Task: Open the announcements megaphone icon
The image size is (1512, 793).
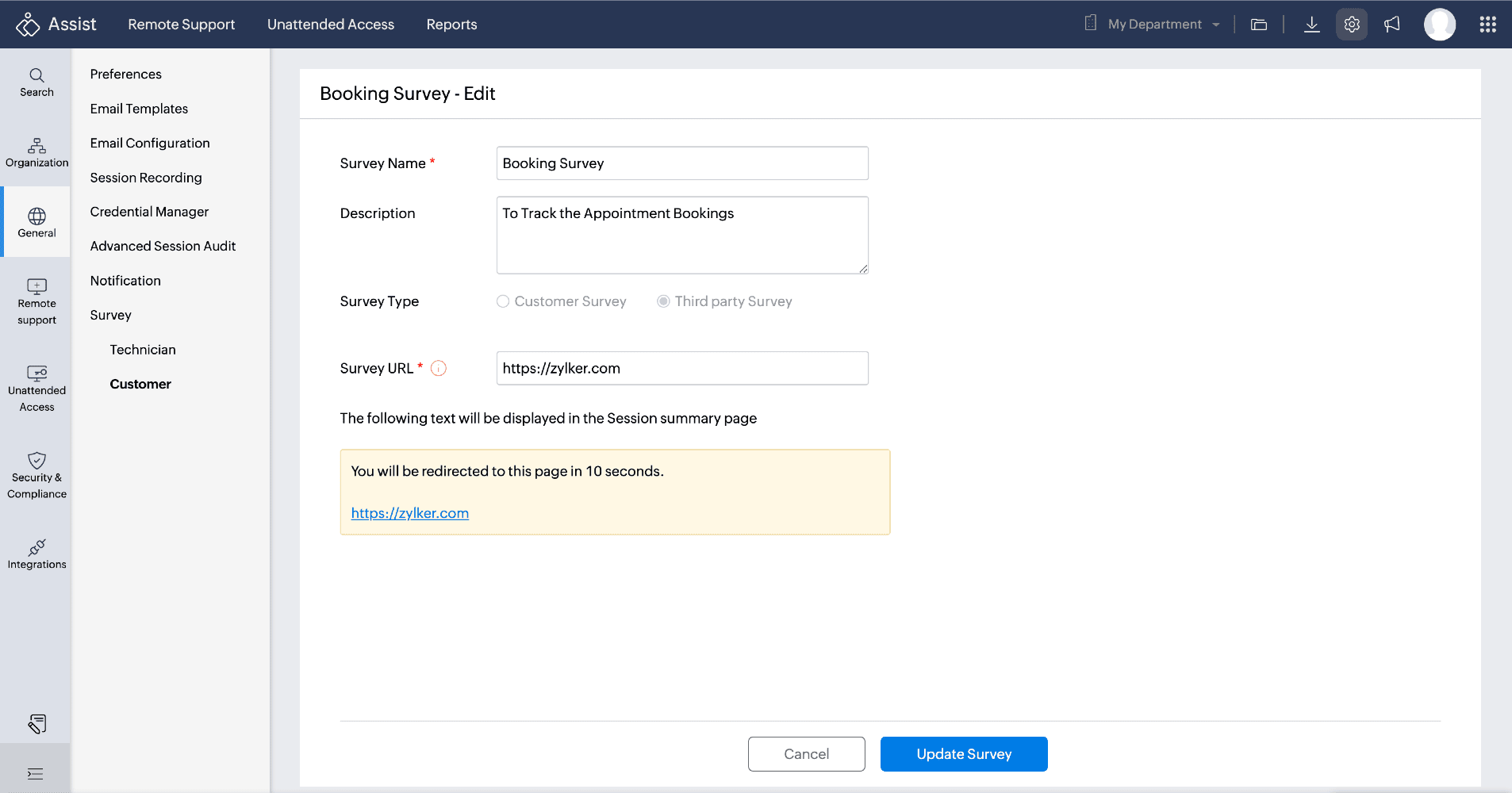Action: click(x=1391, y=25)
